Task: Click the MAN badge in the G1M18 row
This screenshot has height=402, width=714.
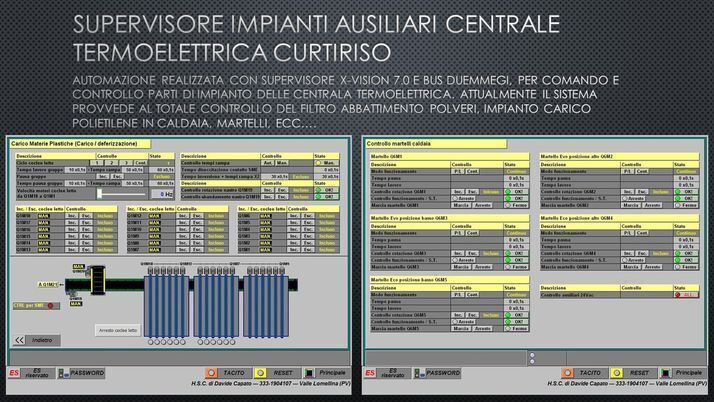Action: tap(44, 216)
